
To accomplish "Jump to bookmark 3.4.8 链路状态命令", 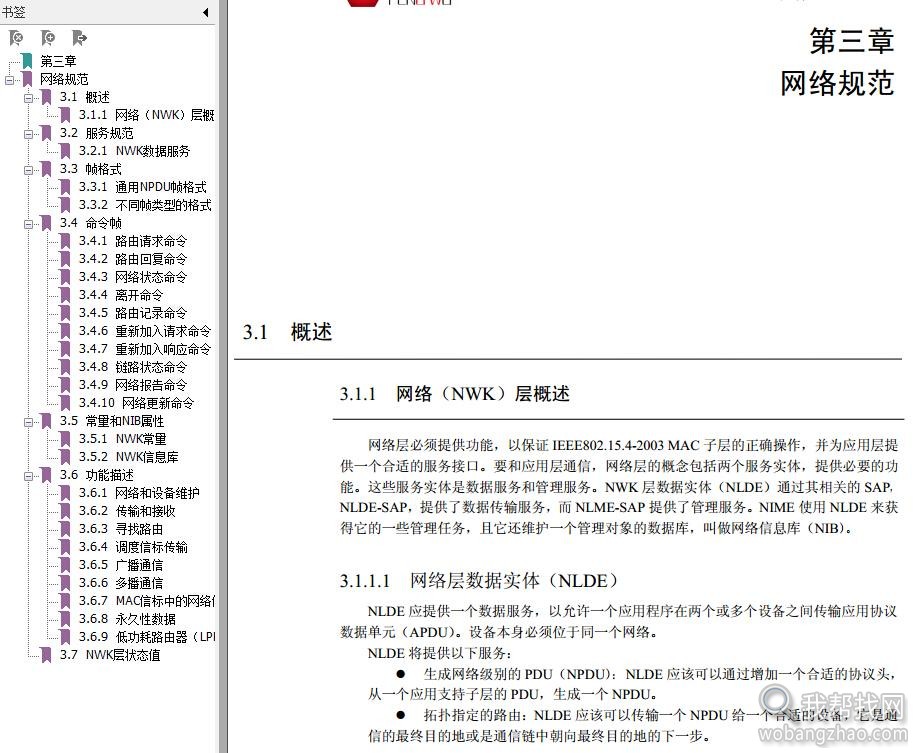I will [x=133, y=367].
